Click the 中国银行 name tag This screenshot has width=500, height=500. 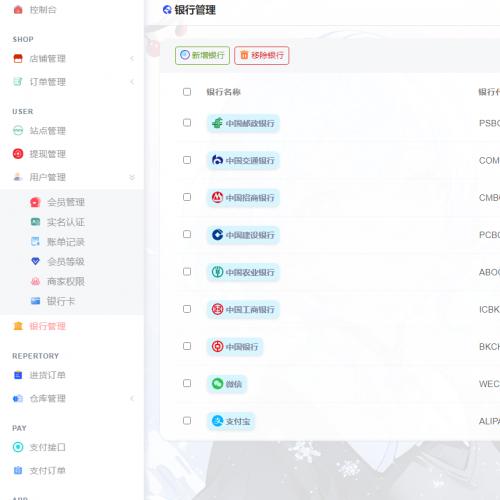click(x=235, y=347)
